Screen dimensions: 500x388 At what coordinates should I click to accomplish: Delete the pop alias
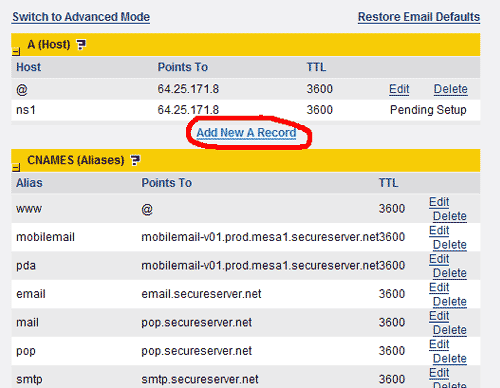(450, 359)
